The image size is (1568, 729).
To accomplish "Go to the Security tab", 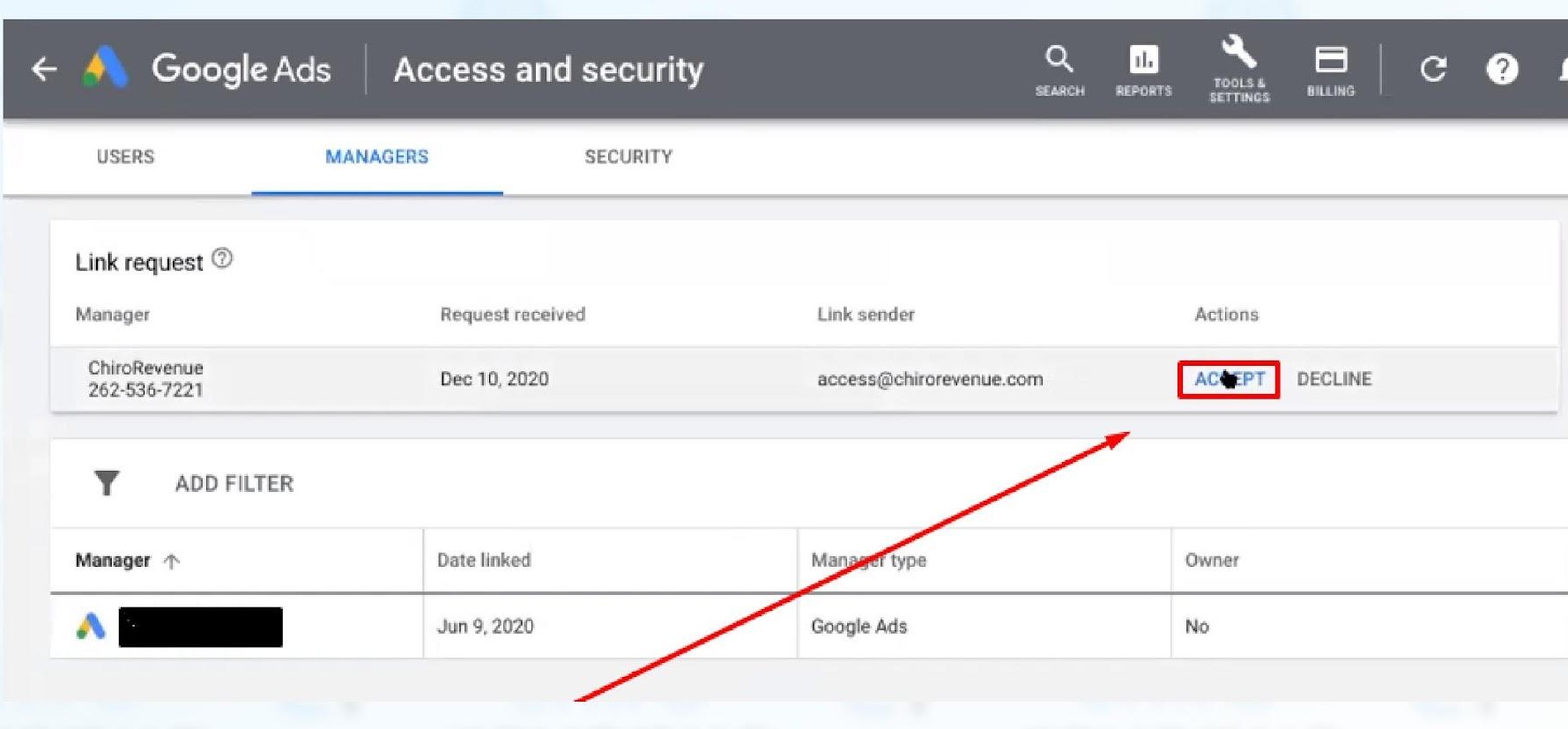I will tap(628, 157).
